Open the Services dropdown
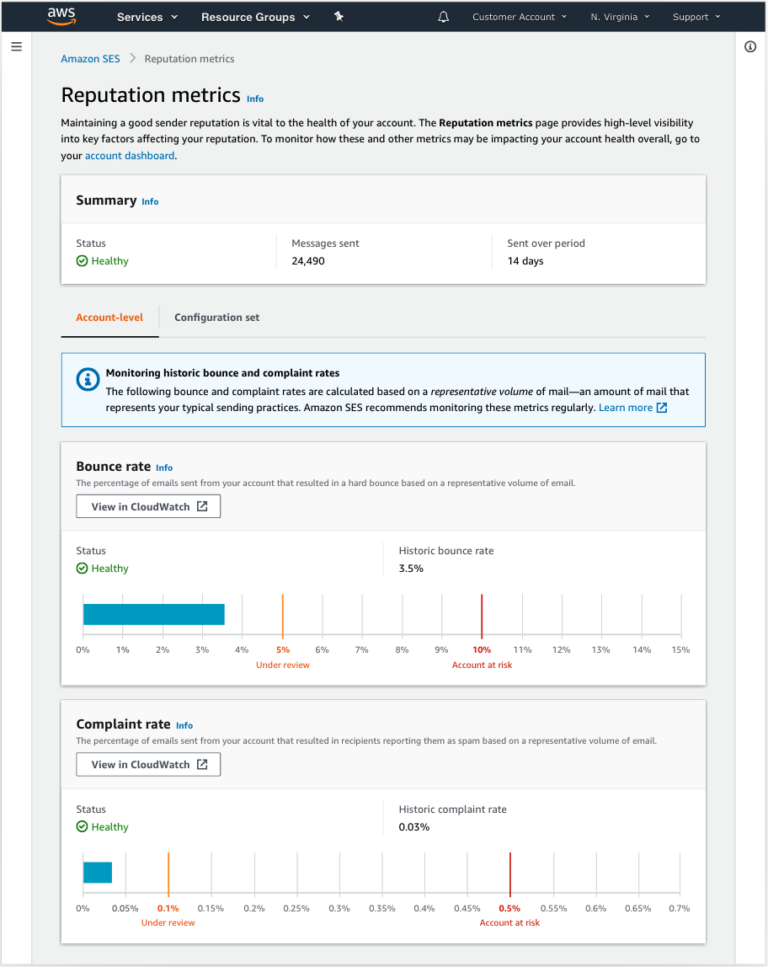768x967 pixels. click(x=141, y=16)
